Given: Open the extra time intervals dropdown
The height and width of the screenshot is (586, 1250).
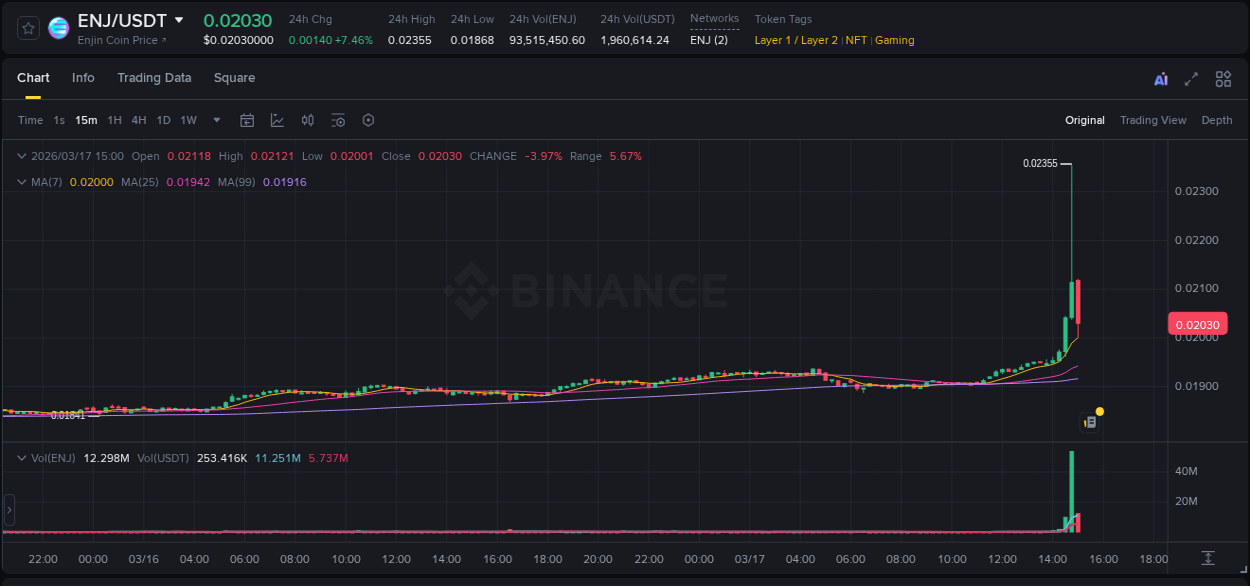Looking at the screenshot, I should (215, 119).
